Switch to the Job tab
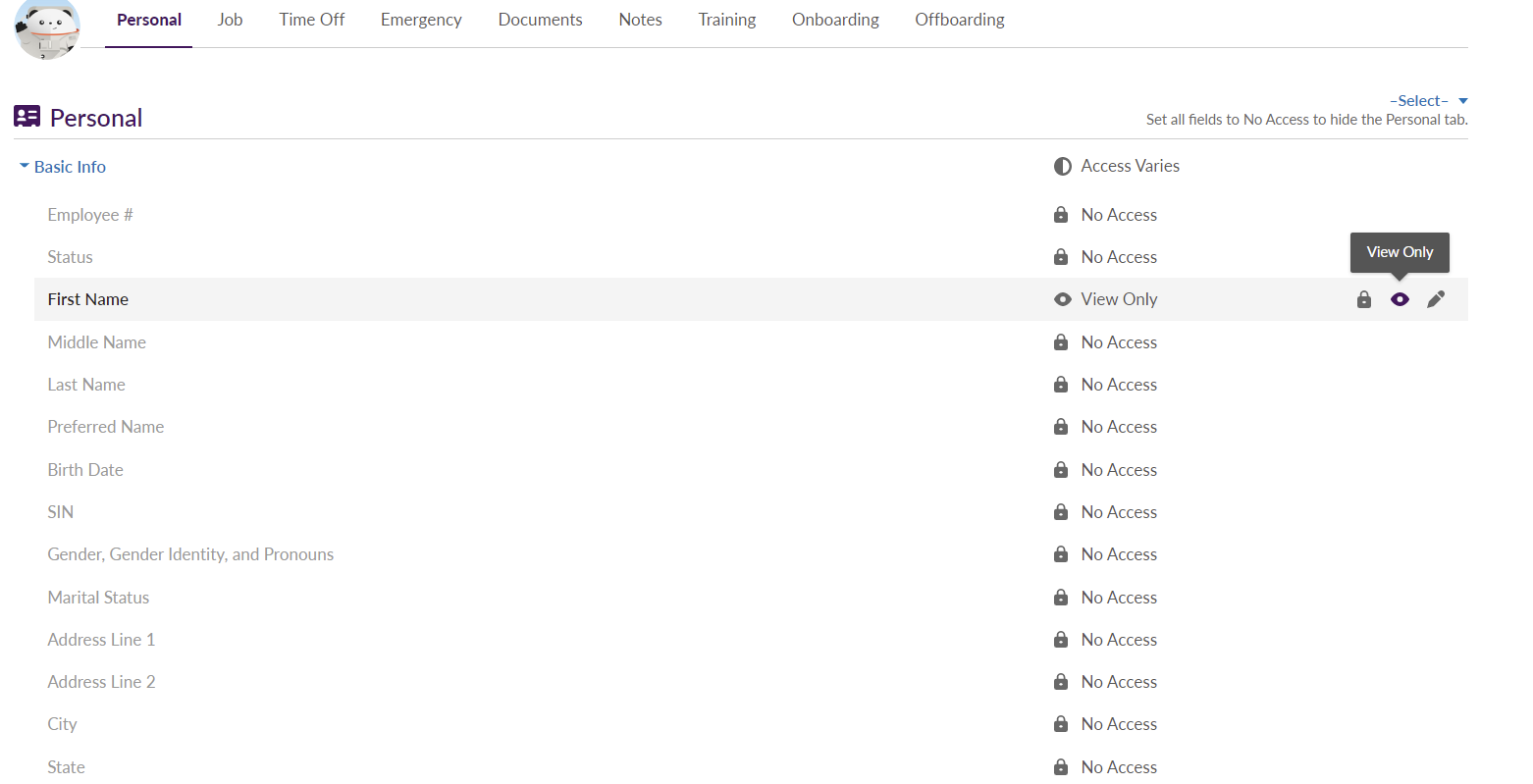 tap(230, 20)
